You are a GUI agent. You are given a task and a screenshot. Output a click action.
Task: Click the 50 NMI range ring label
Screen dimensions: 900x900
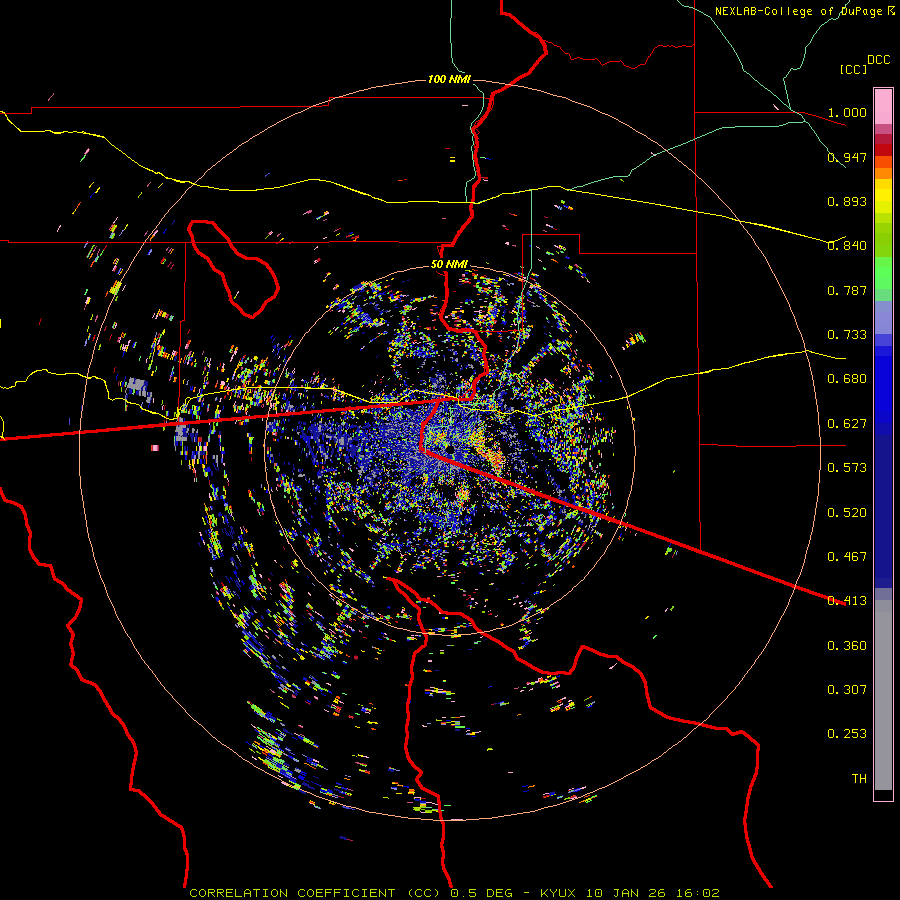[449, 264]
